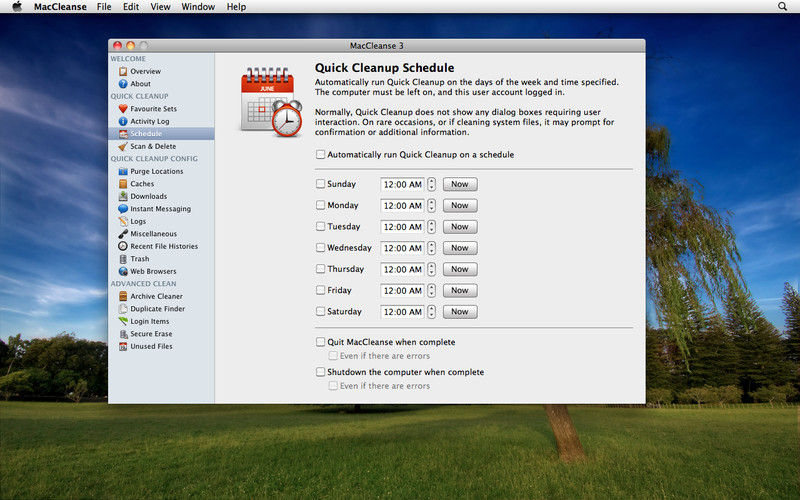Open the Web Browsers globe icon
Image resolution: width=800 pixels, height=500 pixels.
(123, 271)
